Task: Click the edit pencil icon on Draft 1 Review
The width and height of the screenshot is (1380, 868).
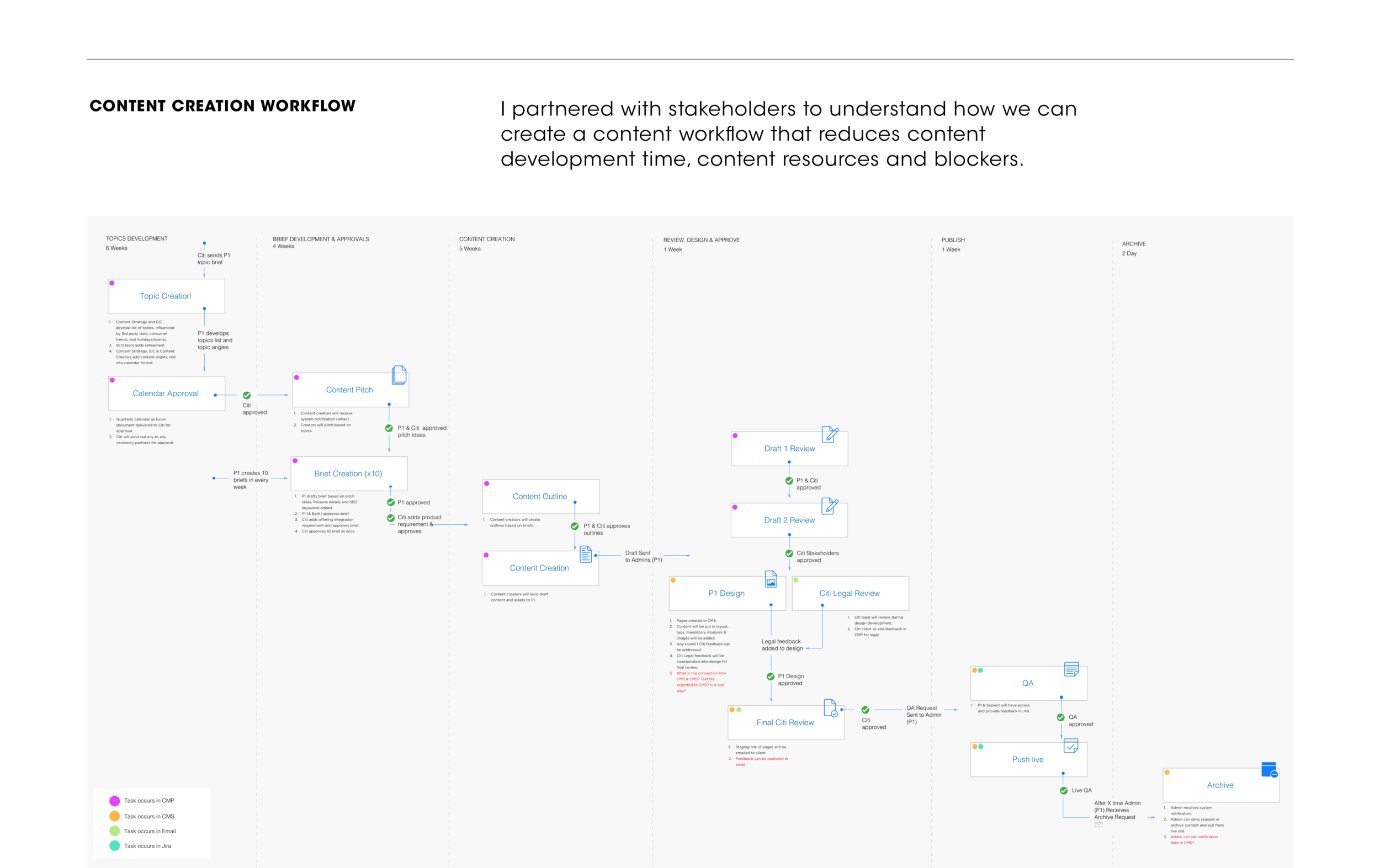Action: click(829, 434)
